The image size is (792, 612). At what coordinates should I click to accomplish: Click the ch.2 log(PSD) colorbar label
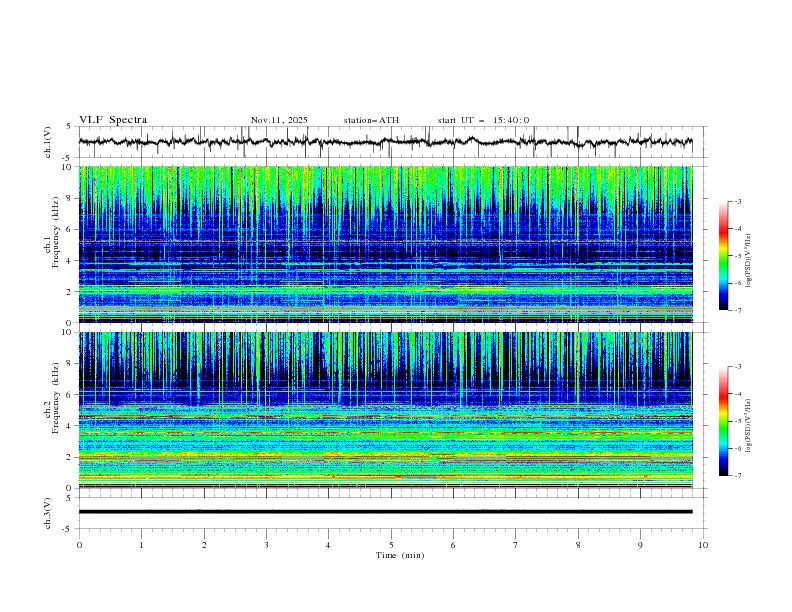748,425
